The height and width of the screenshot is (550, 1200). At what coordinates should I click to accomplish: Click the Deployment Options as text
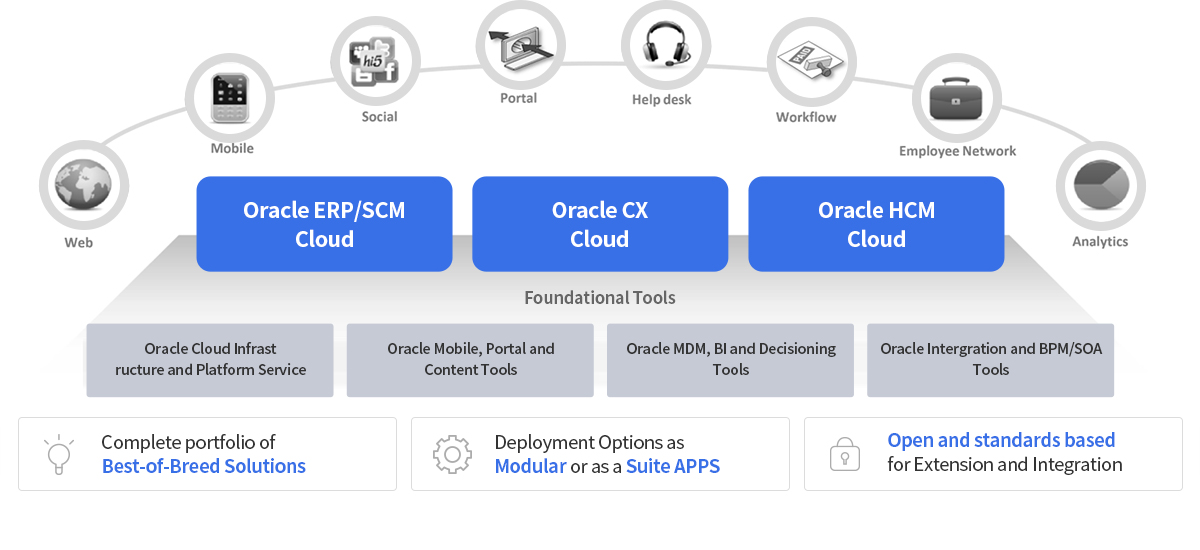click(589, 442)
